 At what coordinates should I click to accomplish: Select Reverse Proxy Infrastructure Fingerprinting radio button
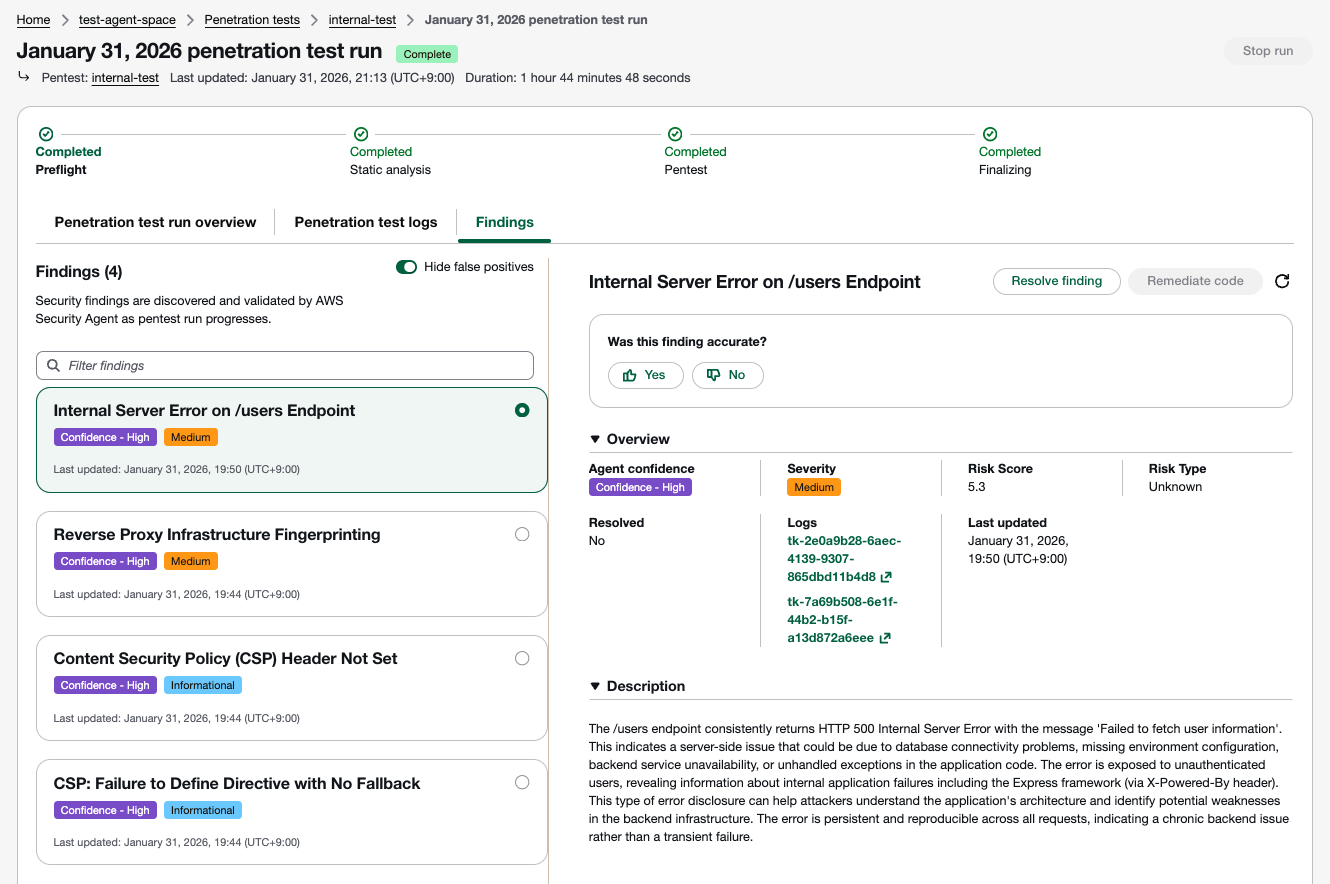point(521,534)
